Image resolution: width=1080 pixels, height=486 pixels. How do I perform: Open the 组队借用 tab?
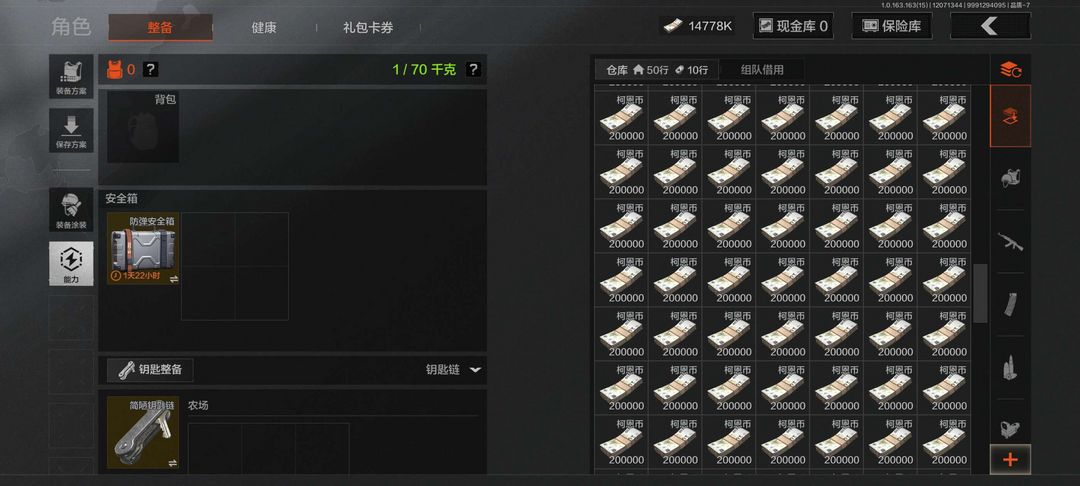[762, 70]
